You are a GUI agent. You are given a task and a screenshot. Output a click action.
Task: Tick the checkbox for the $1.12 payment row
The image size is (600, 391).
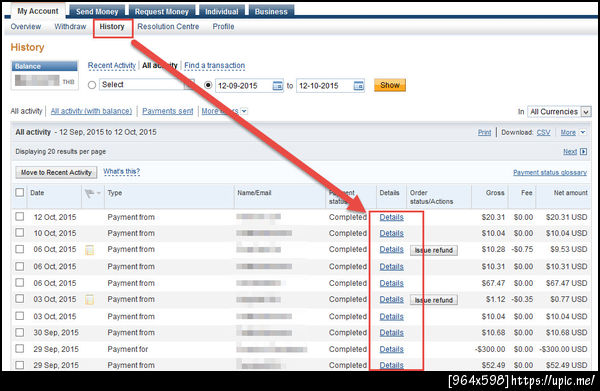coord(20,298)
